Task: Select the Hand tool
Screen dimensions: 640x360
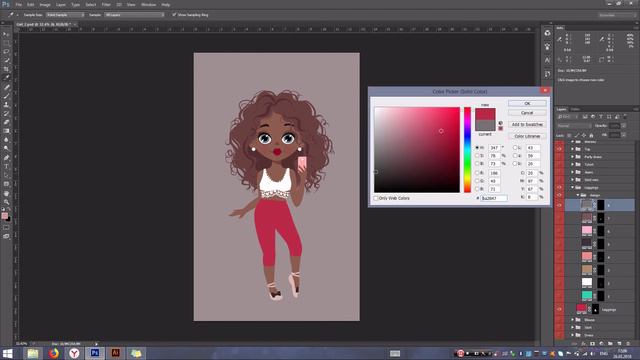Action: (x=6, y=193)
